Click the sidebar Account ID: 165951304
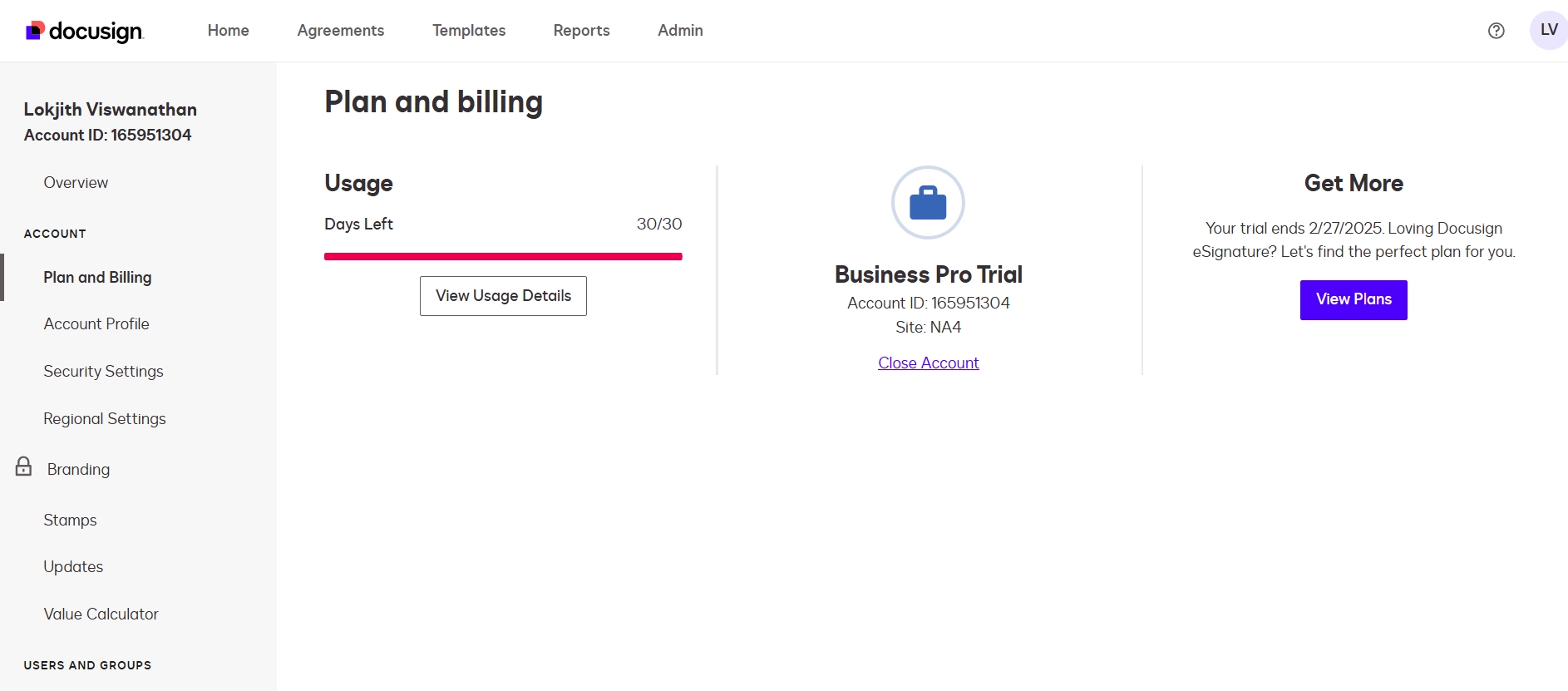 coord(107,135)
